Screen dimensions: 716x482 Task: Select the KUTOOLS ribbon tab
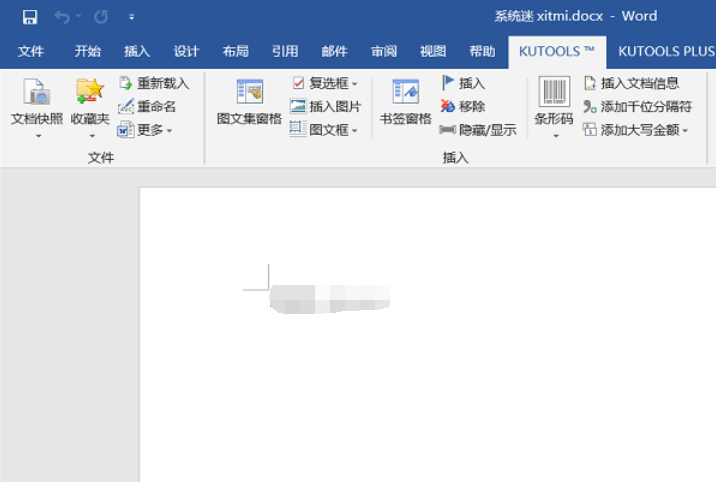tap(557, 52)
